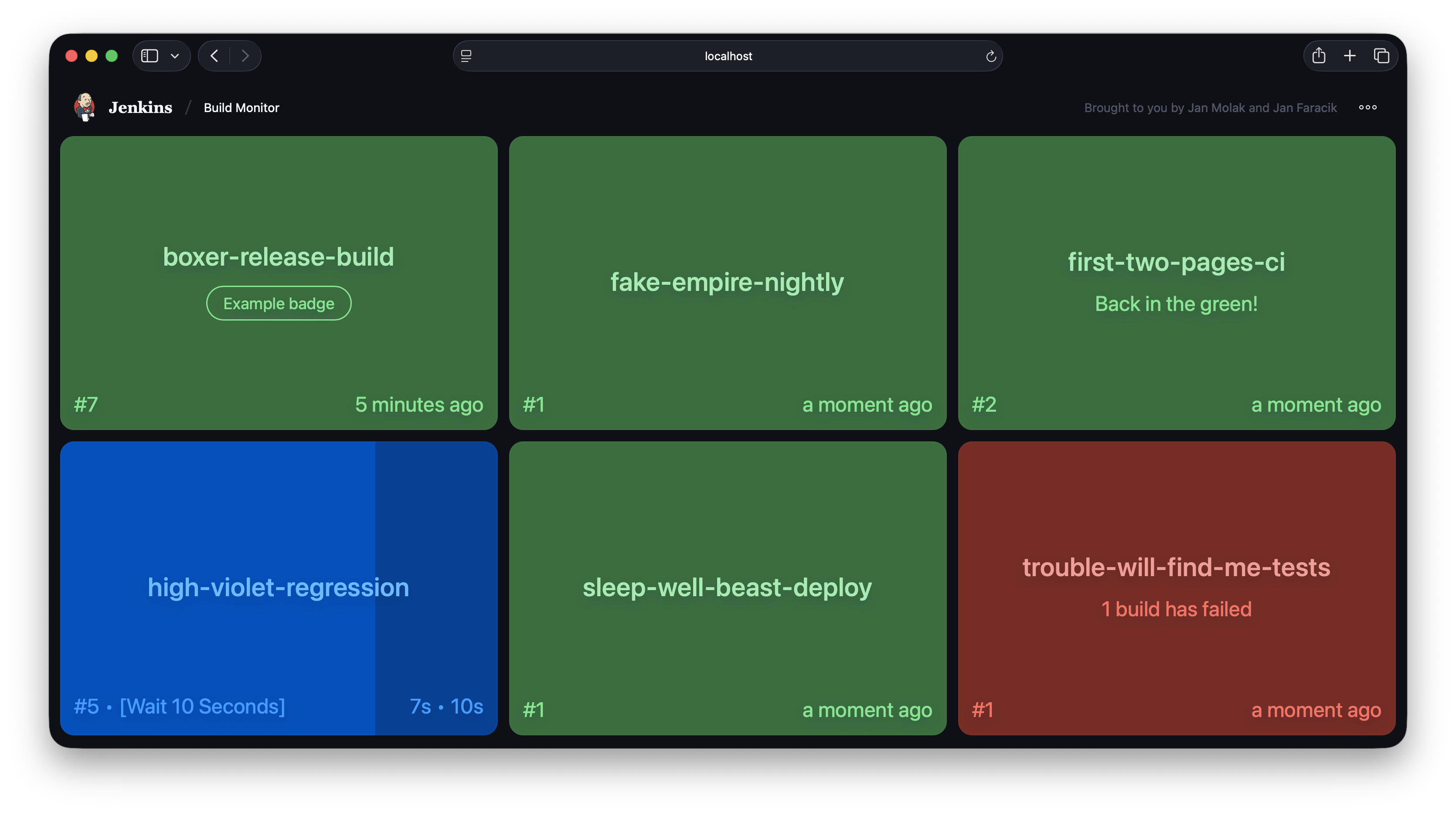This screenshot has height=813, width=1456.
Task: Go back with the back arrow
Action: [x=214, y=56]
